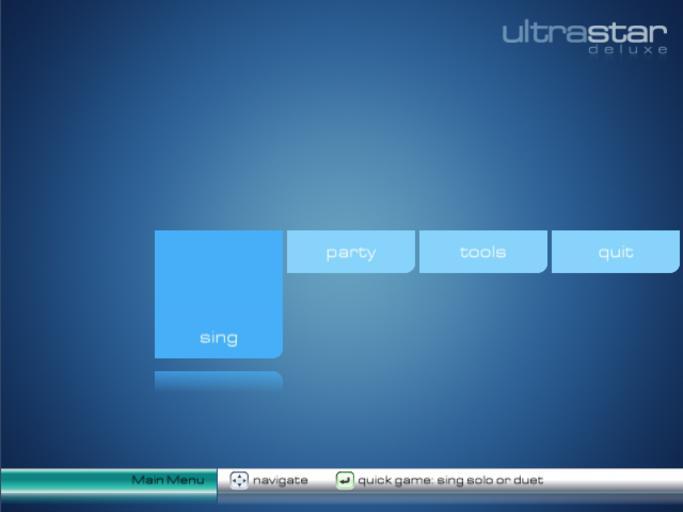Click the 'star' part of the logo

[x=626, y=33]
